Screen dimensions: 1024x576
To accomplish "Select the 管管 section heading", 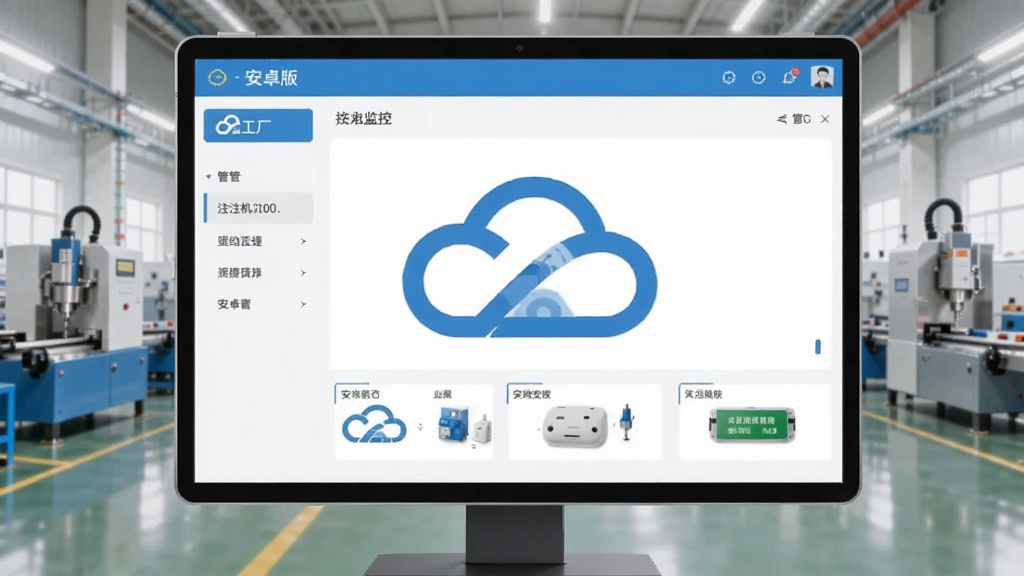I will point(229,176).
